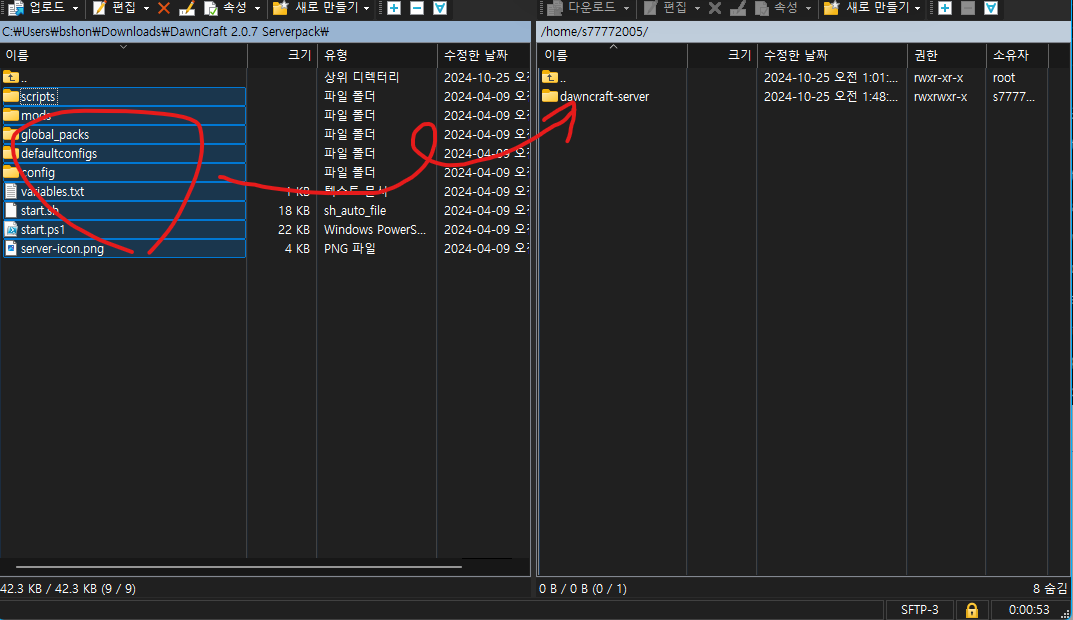
Task: Click the local path bar C:\Users\bshon\Downloads
Action: [266, 31]
